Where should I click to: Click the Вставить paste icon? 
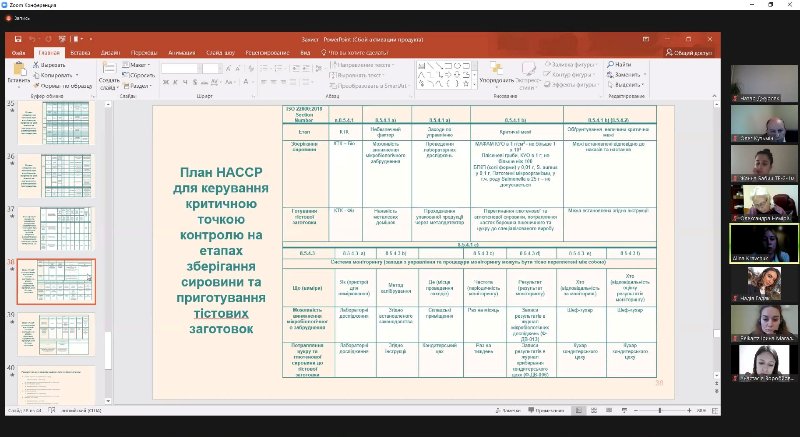[19, 69]
